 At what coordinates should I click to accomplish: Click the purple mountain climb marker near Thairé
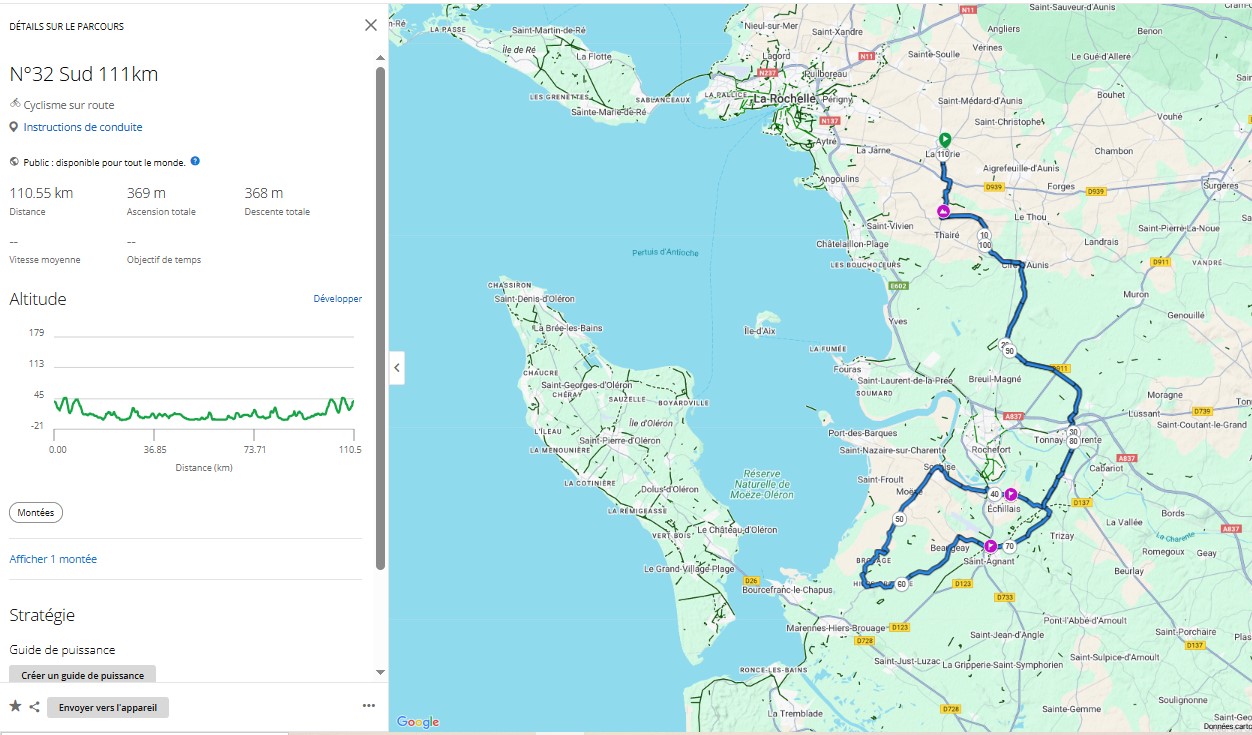pos(943,212)
